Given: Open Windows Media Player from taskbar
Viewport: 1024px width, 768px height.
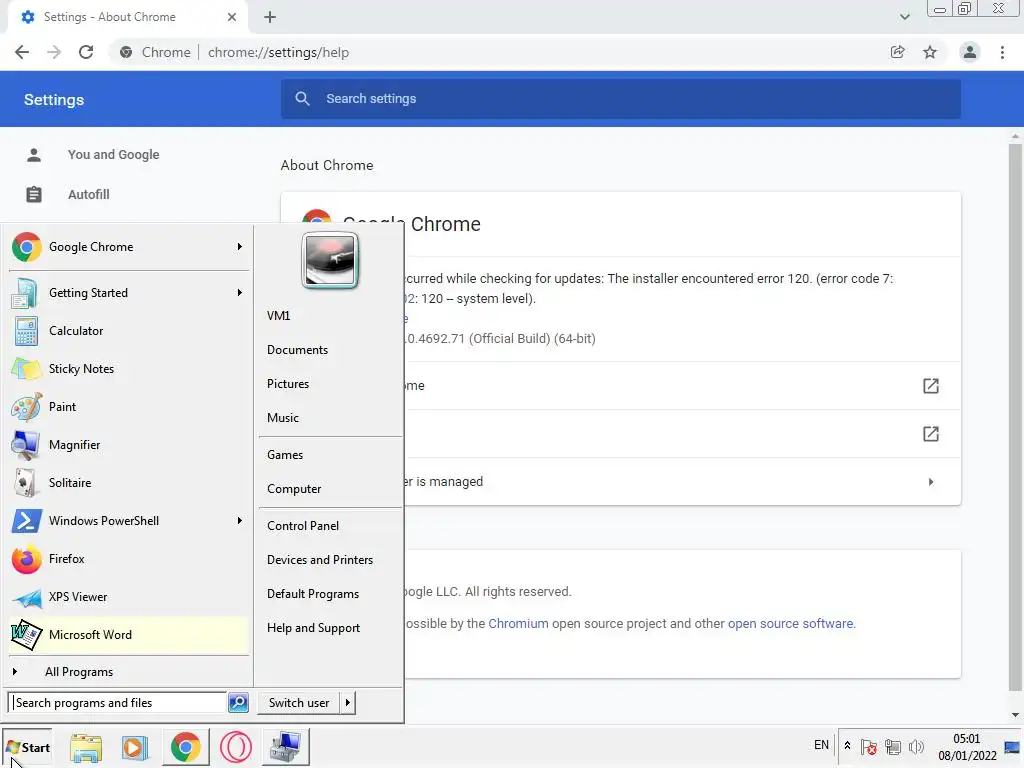Looking at the screenshot, I should [135, 747].
